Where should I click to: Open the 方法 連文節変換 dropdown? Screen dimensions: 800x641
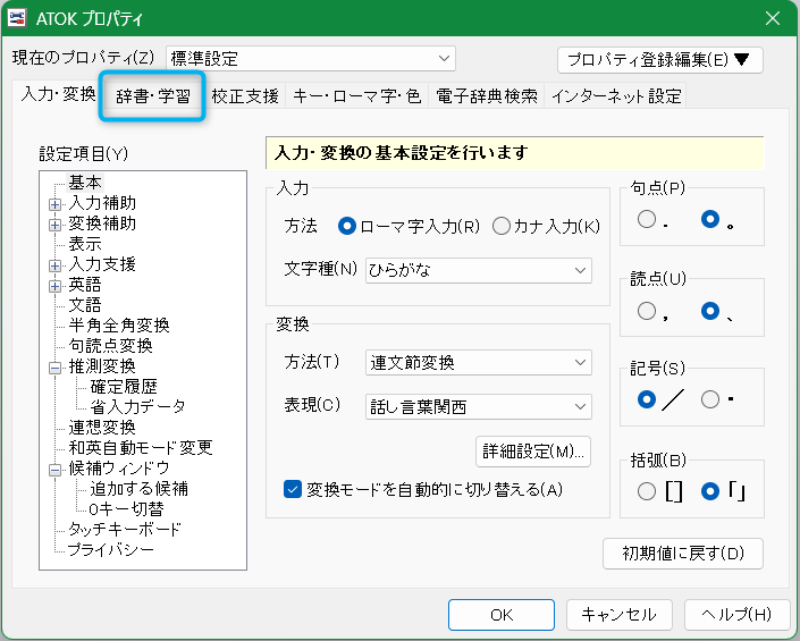478,362
